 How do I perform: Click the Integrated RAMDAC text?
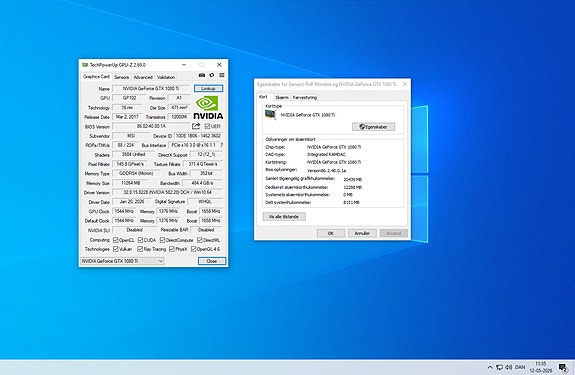tap(326, 154)
